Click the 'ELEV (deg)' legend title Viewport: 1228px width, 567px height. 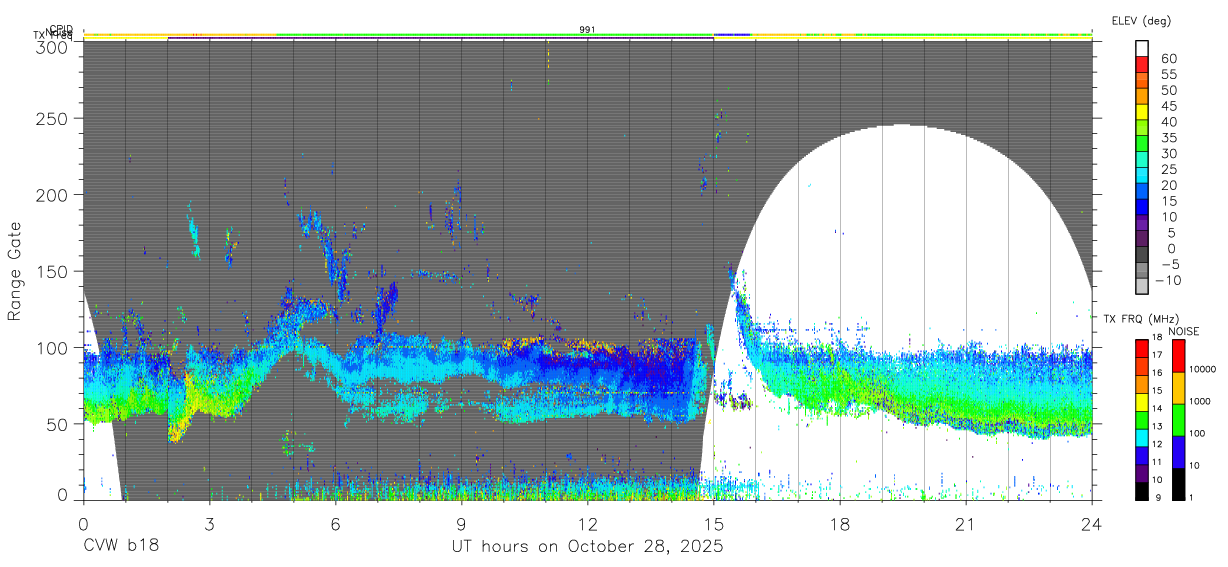click(x=1141, y=21)
